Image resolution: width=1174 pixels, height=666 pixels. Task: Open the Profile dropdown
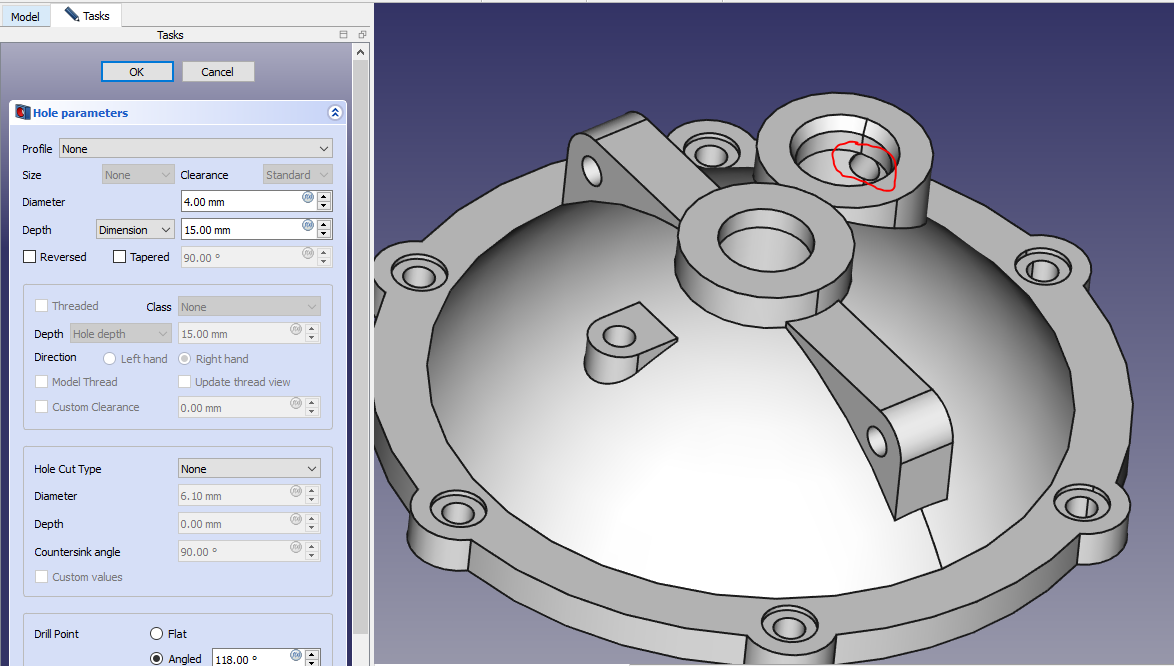tap(196, 149)
